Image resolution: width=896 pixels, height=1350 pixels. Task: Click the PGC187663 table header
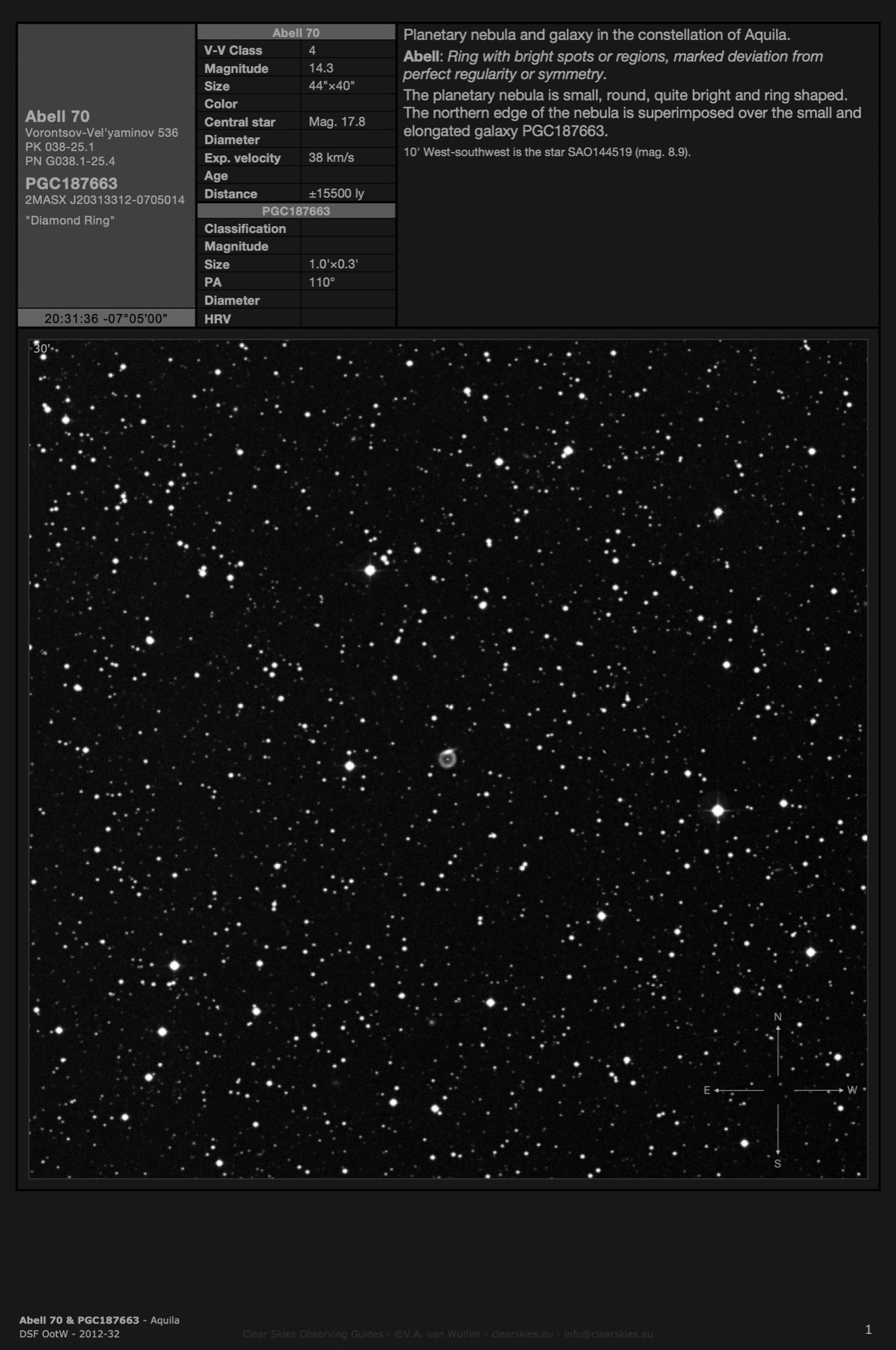(296, 211)
